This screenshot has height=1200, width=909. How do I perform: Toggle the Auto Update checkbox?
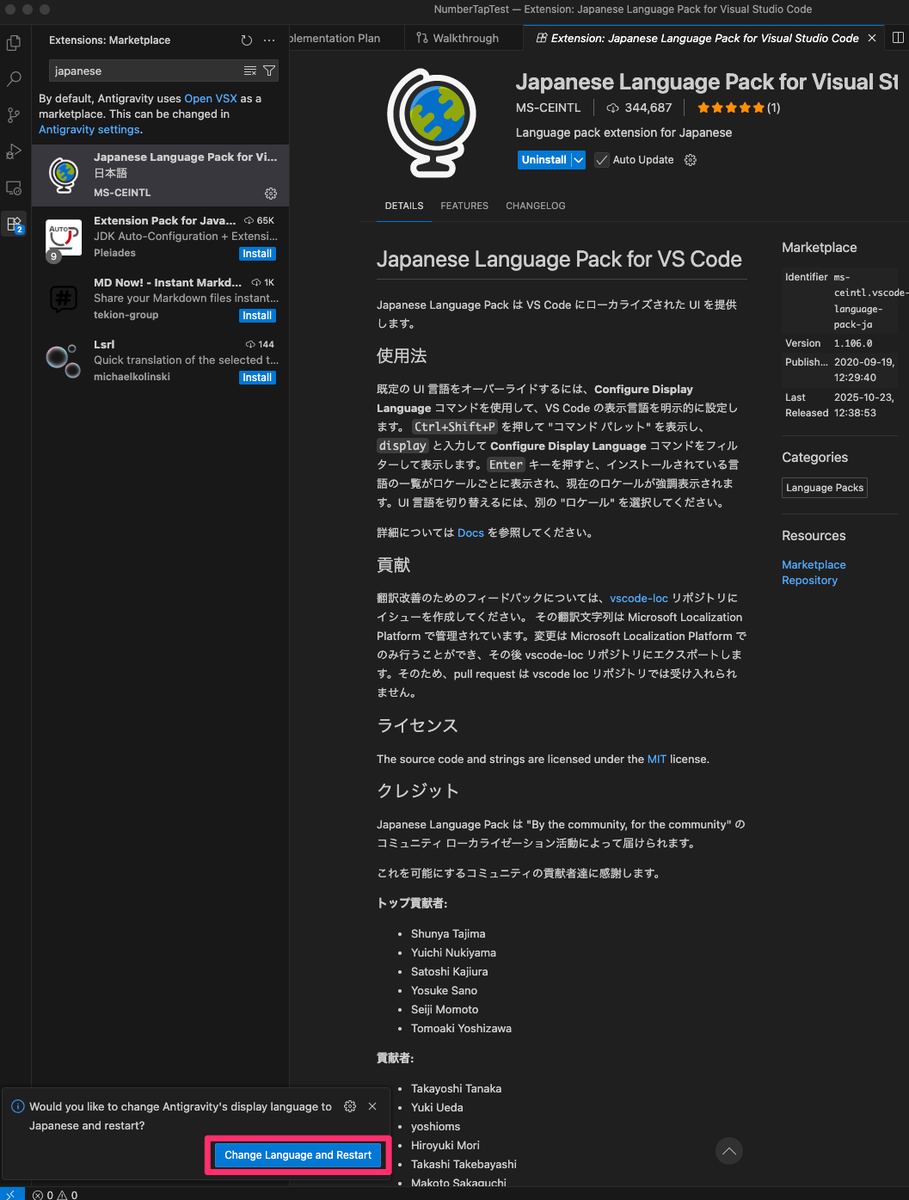click(602, 160)
